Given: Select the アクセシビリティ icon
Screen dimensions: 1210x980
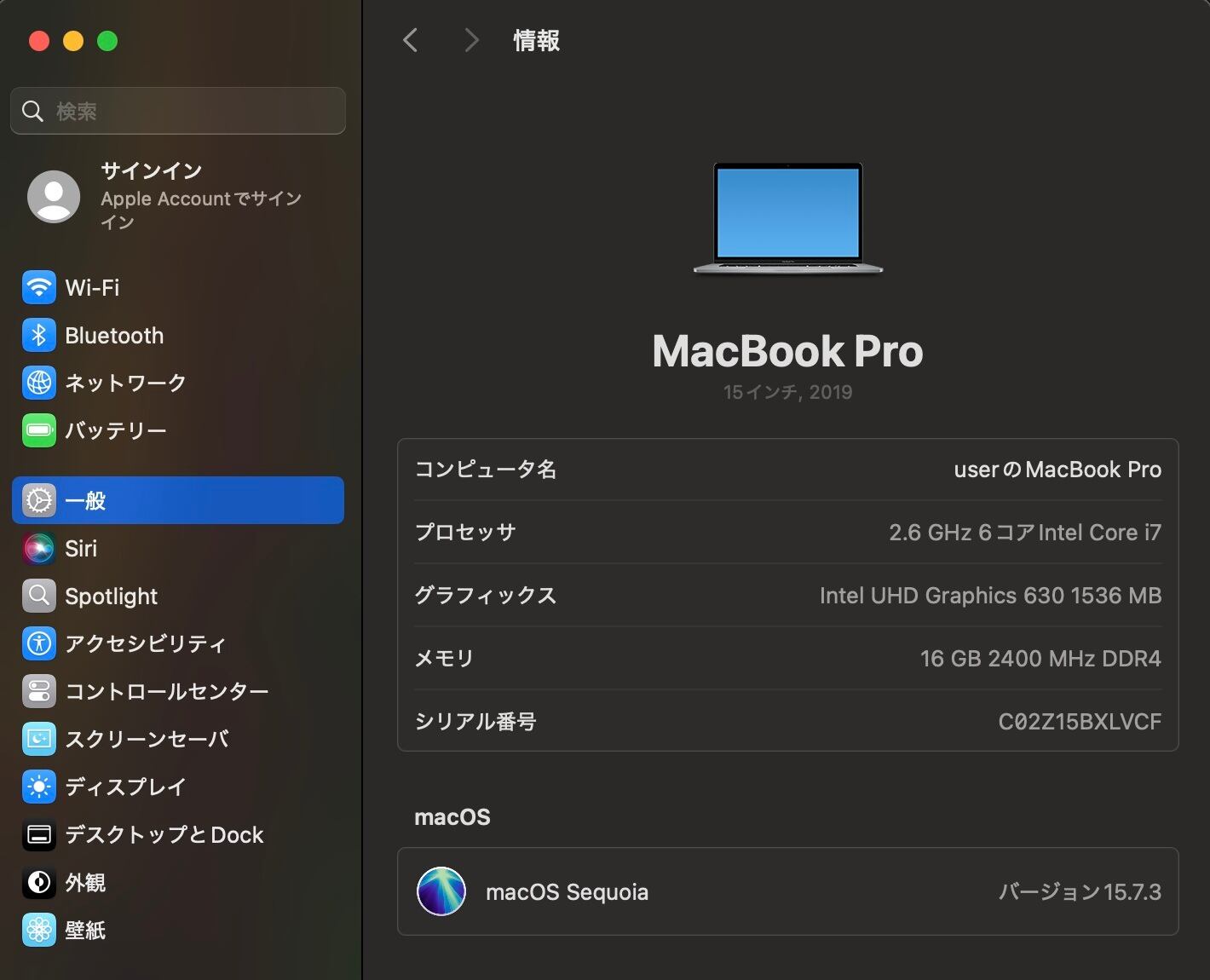Looking at the screenshot, I should pyautogui.click(x=39, y=643).
